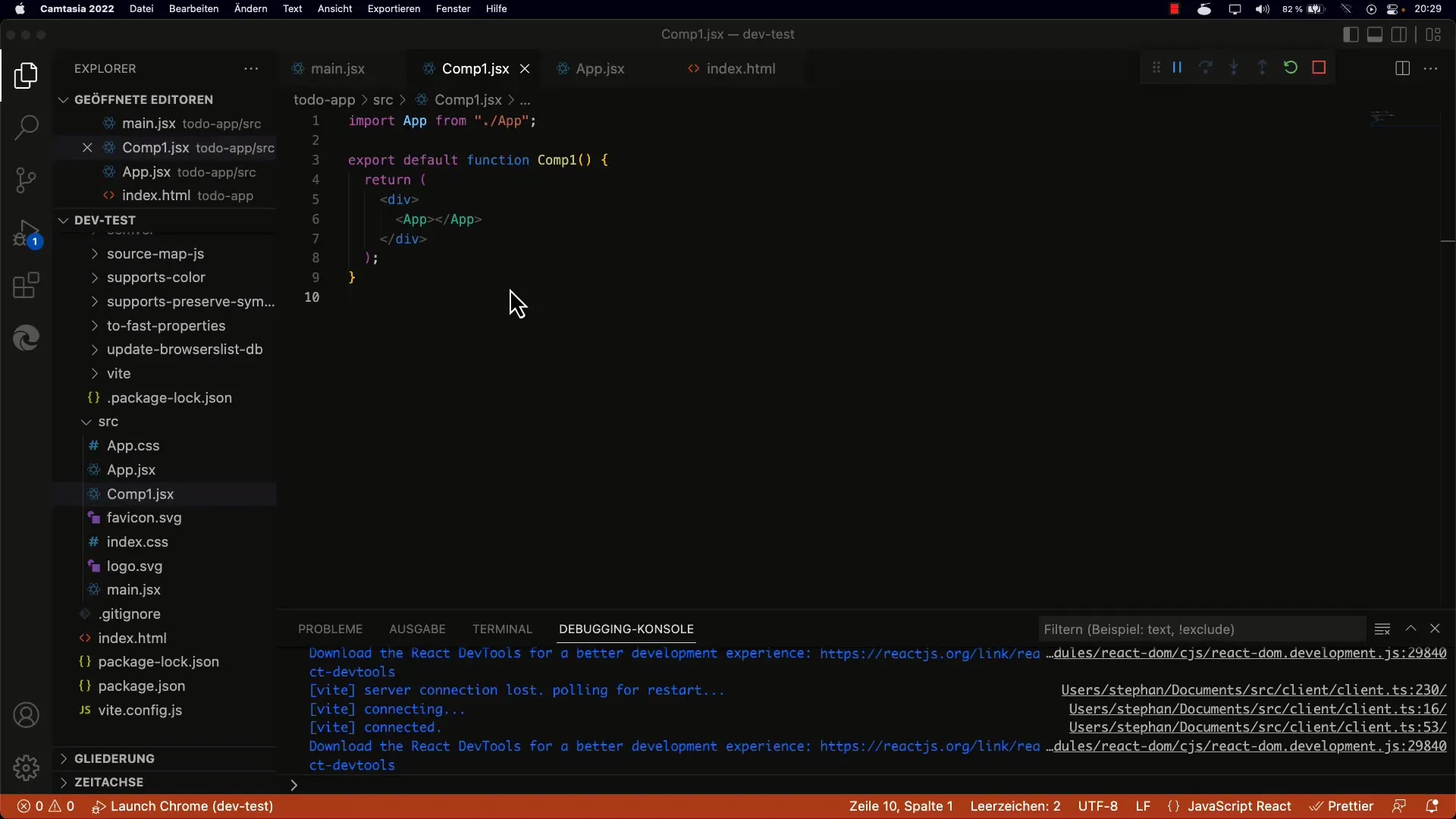This screenshot has height=819, width=1456.
Task: Pause the debug session
Action: coord(1177,67)
